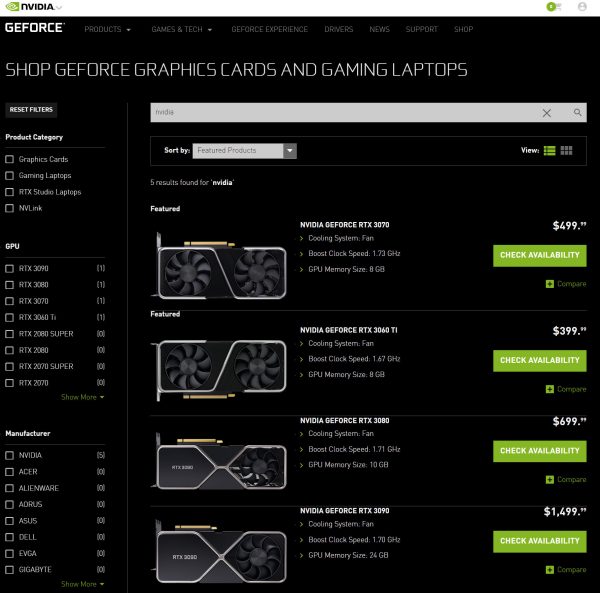Click the GeForce logo
600x593 pixels.
tap(34, 28)
